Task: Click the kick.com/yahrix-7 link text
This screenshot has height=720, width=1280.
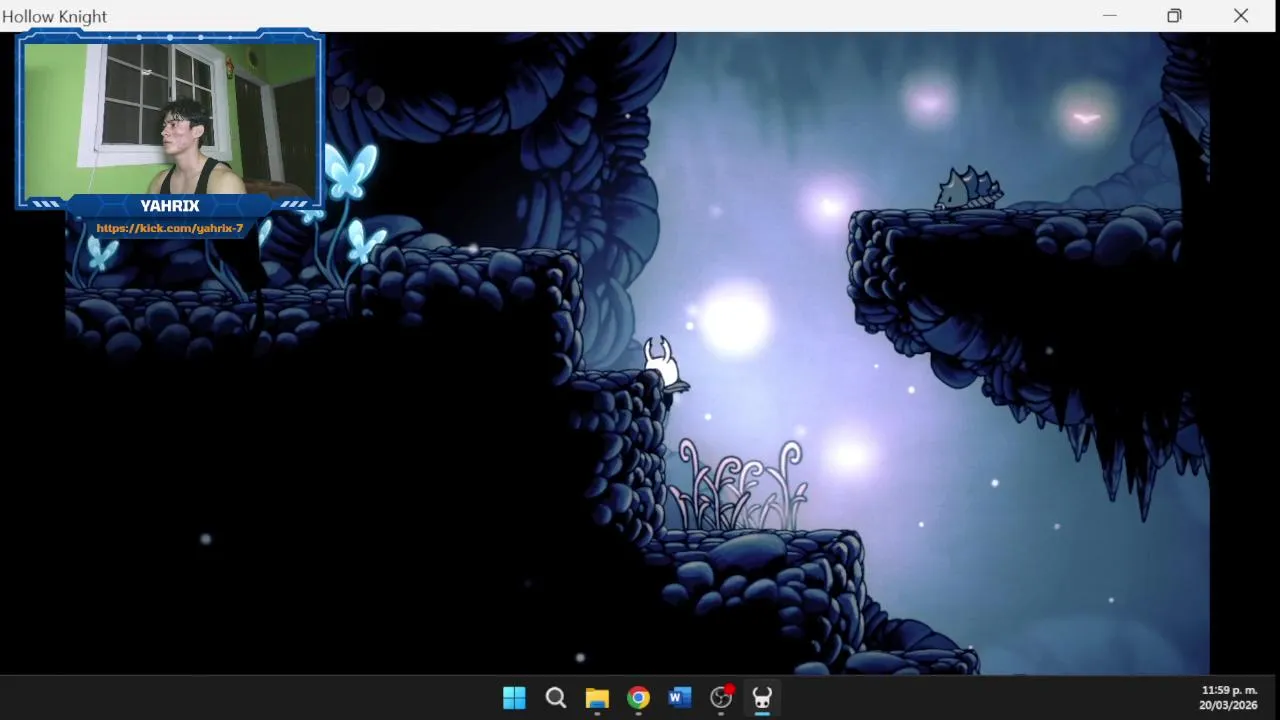Action: click(170, 228)
